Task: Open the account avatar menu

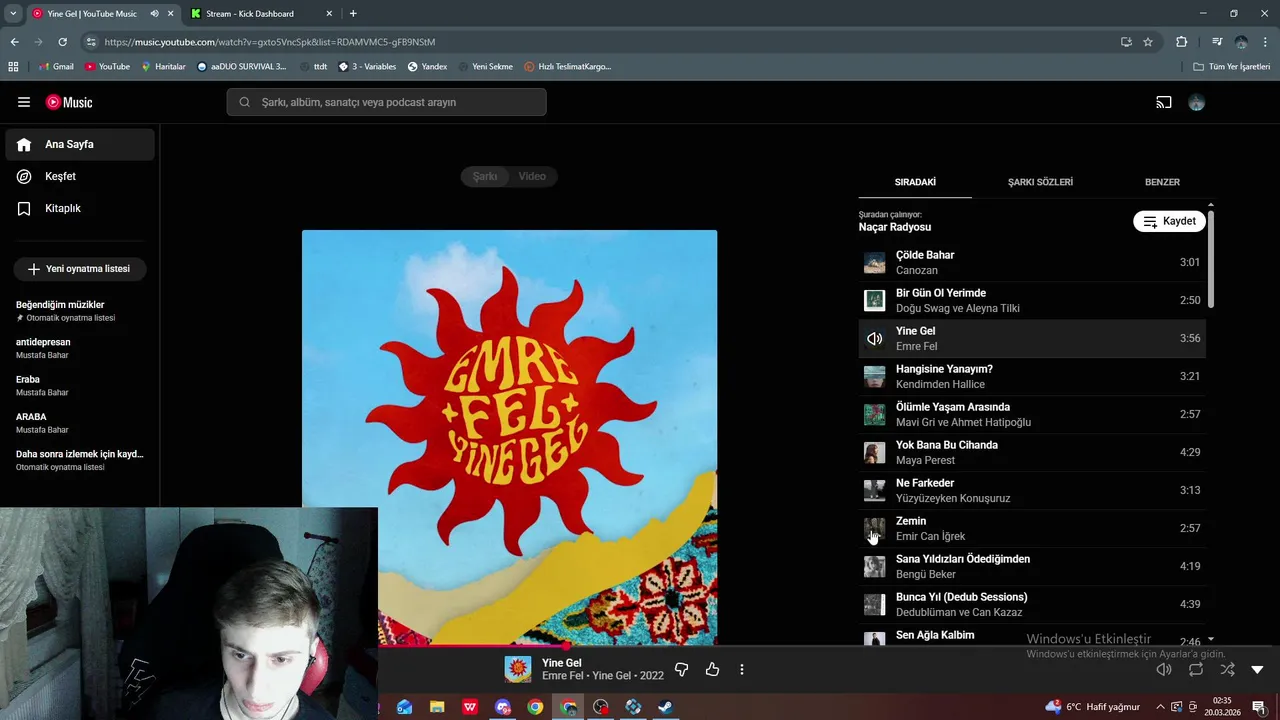Action: [1197, 102]
